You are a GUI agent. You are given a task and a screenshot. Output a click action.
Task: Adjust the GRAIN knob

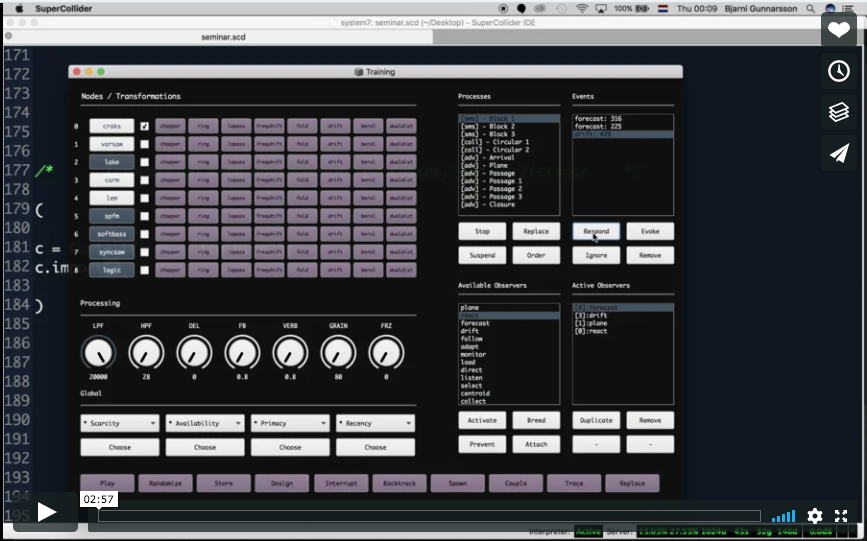338,352
